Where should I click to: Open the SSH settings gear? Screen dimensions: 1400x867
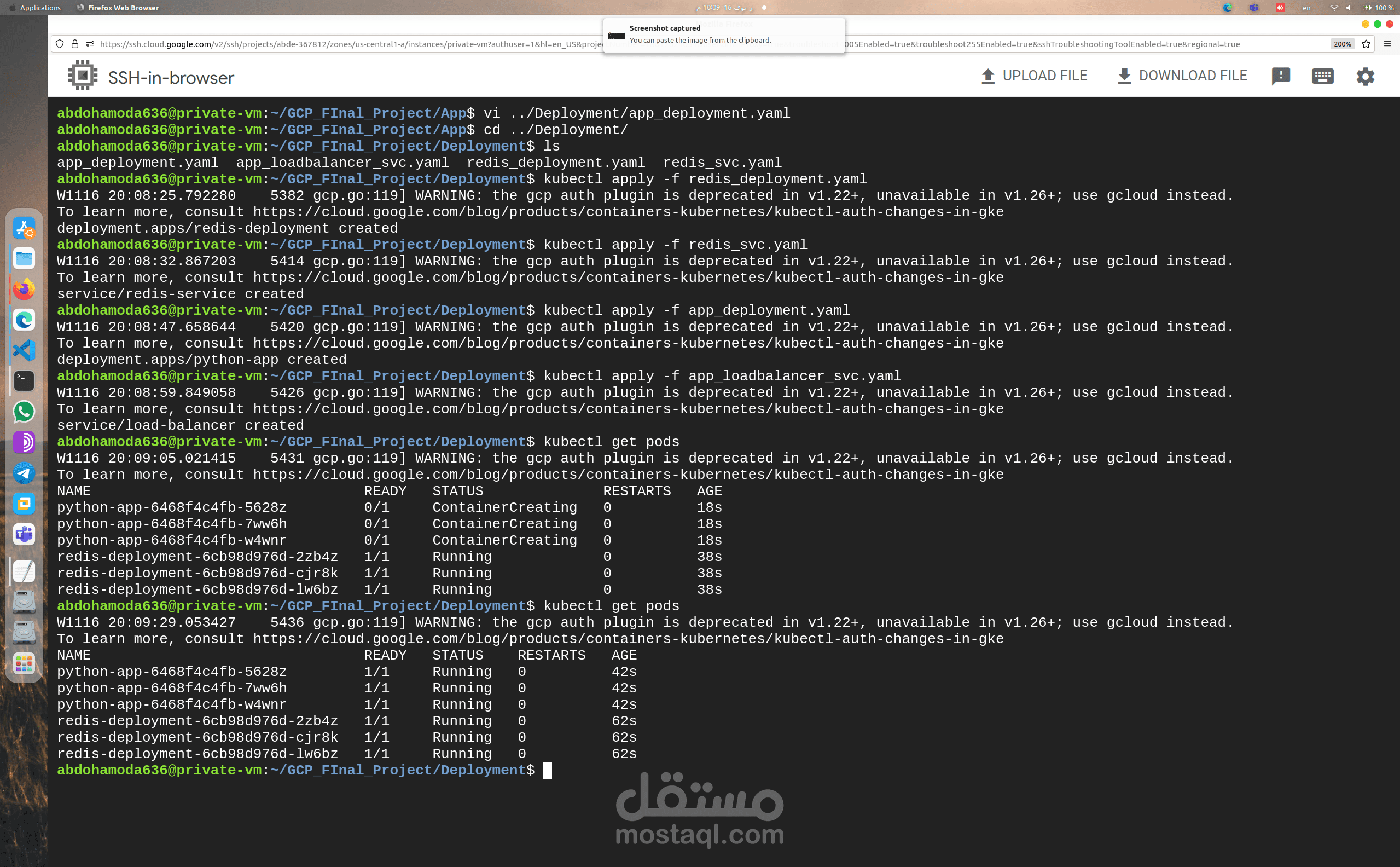pos(1365,76)
